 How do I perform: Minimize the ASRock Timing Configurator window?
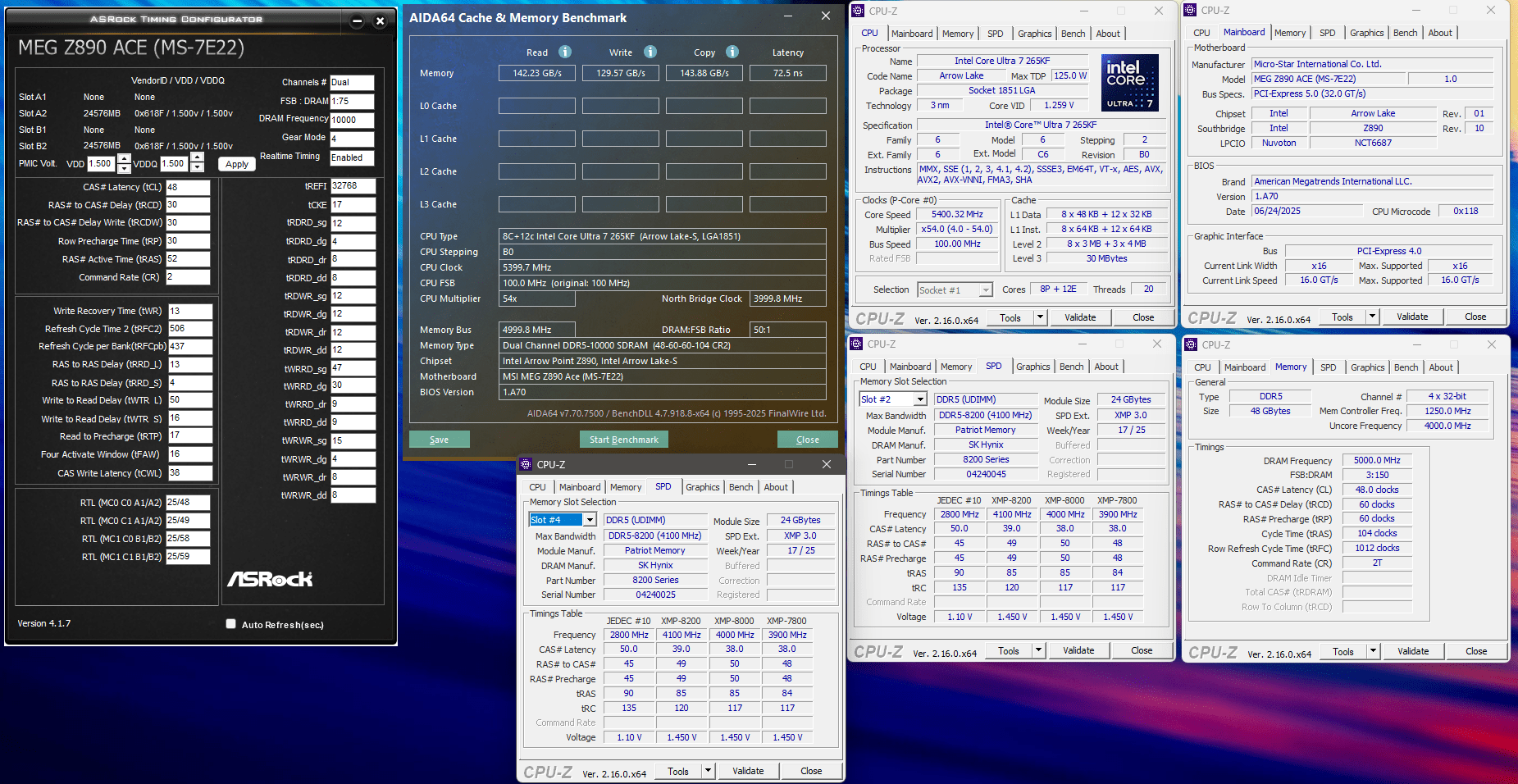tap(357, 21)
